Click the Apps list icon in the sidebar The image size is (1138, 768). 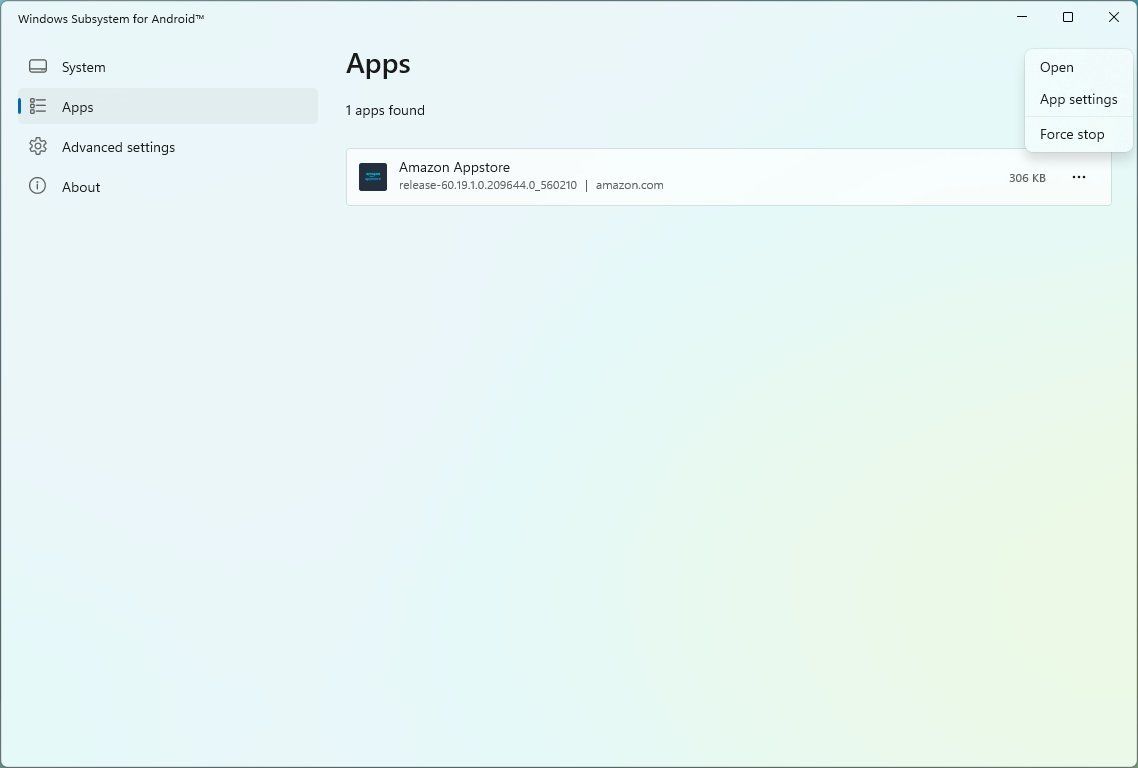[x=37, y=106]
